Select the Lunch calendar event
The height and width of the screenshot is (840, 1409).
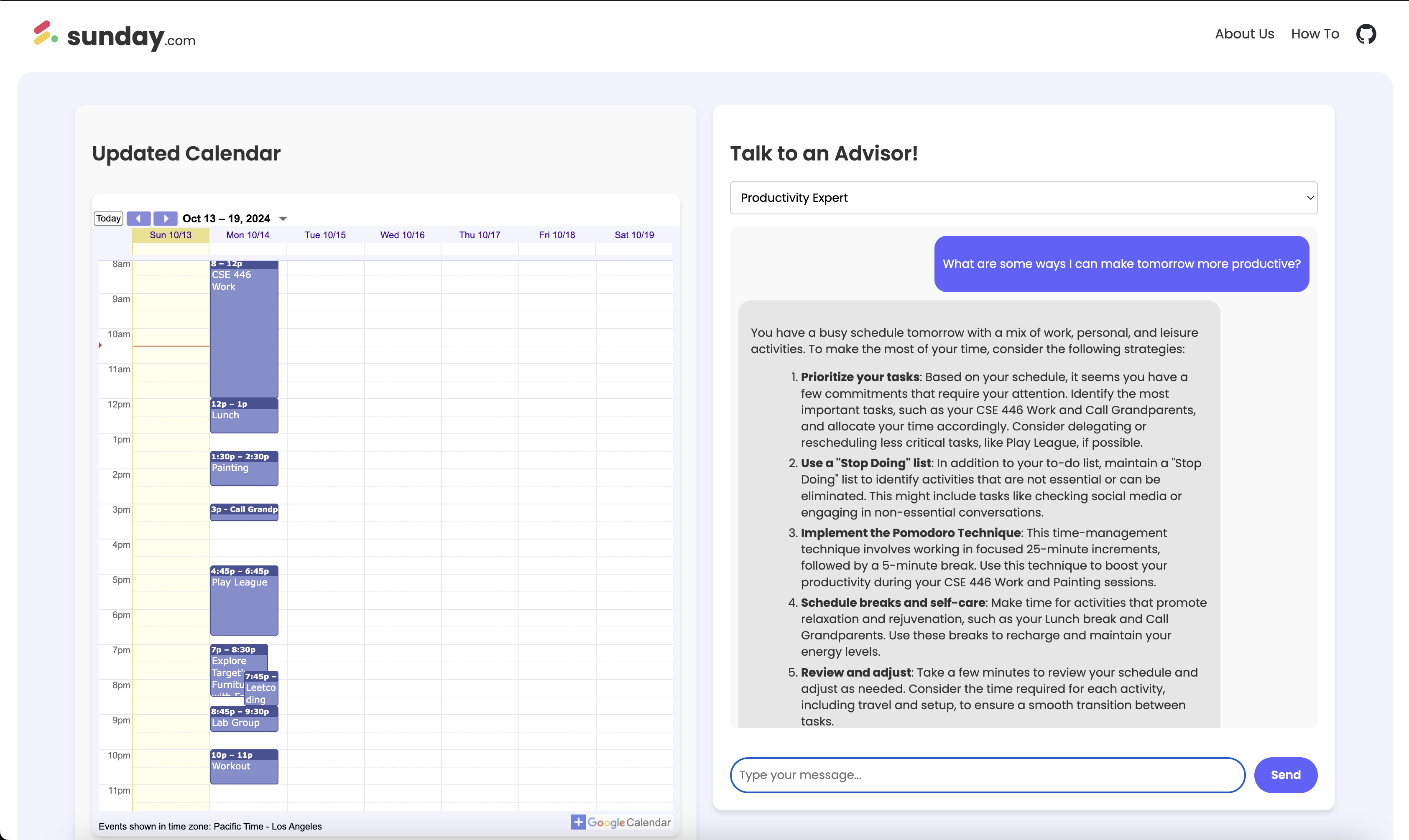[244, 416]
